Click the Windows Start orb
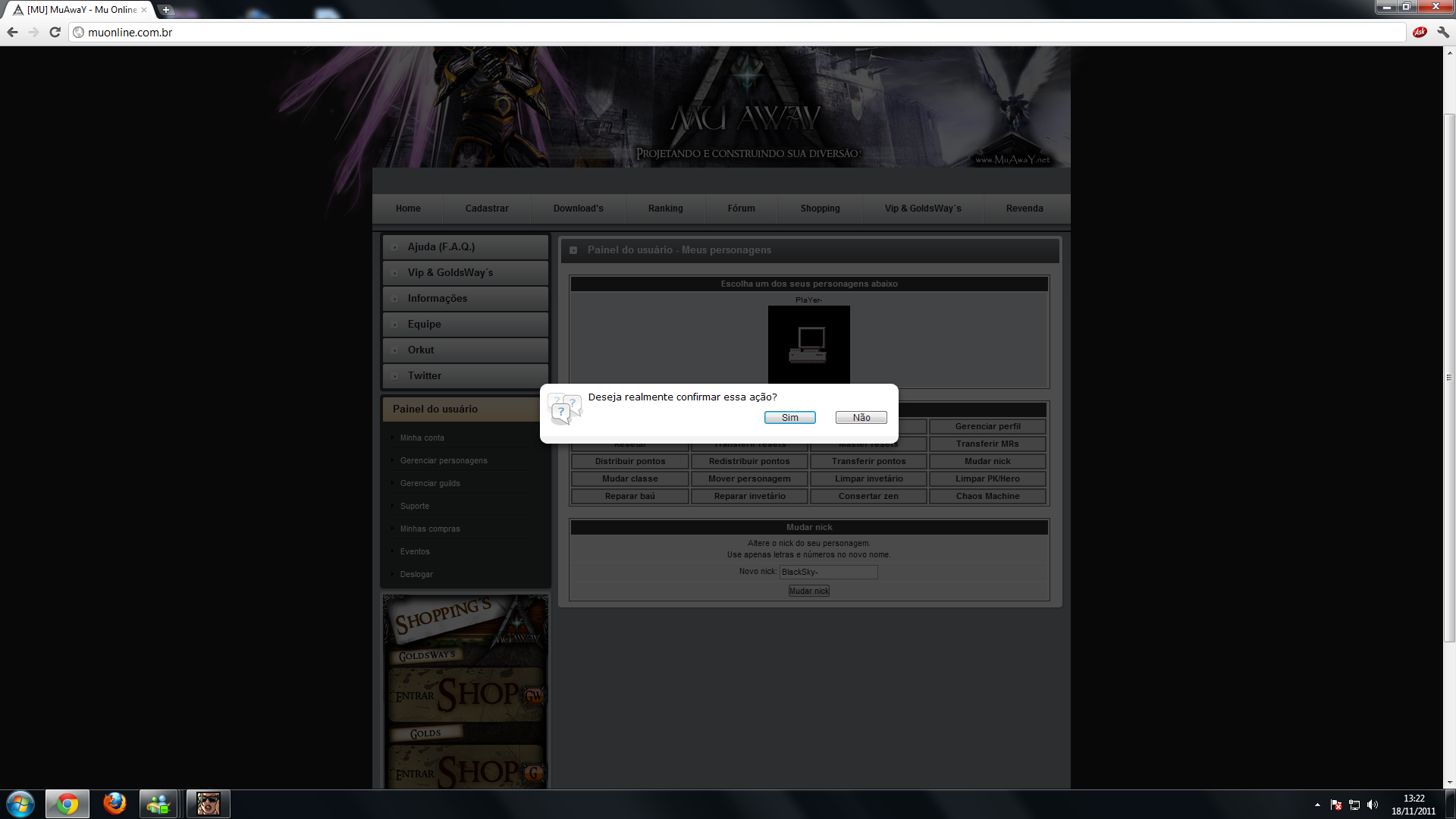This screenshot has height=819, width=1456. (20, 803)
